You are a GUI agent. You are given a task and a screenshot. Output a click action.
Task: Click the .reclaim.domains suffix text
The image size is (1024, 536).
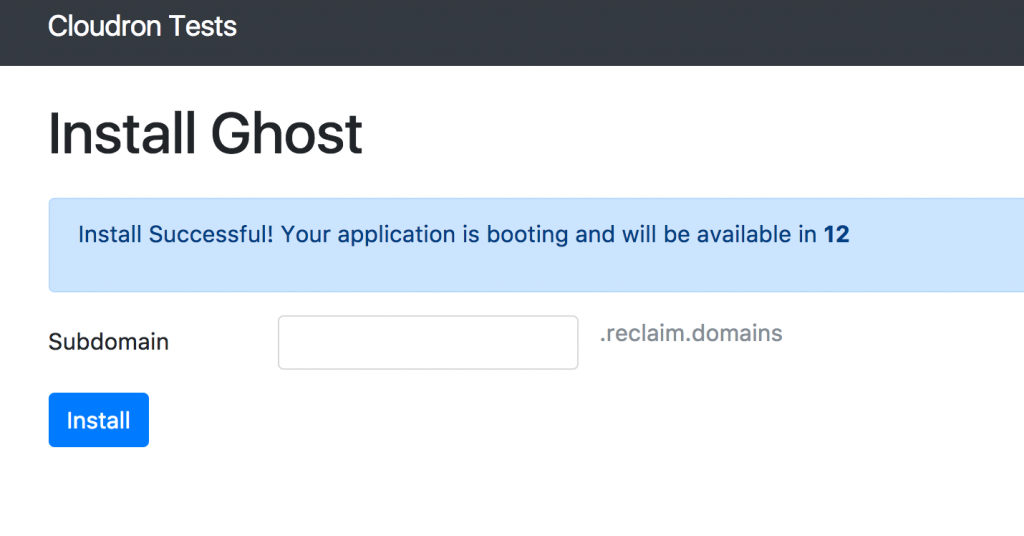click(x=691, y=333)
